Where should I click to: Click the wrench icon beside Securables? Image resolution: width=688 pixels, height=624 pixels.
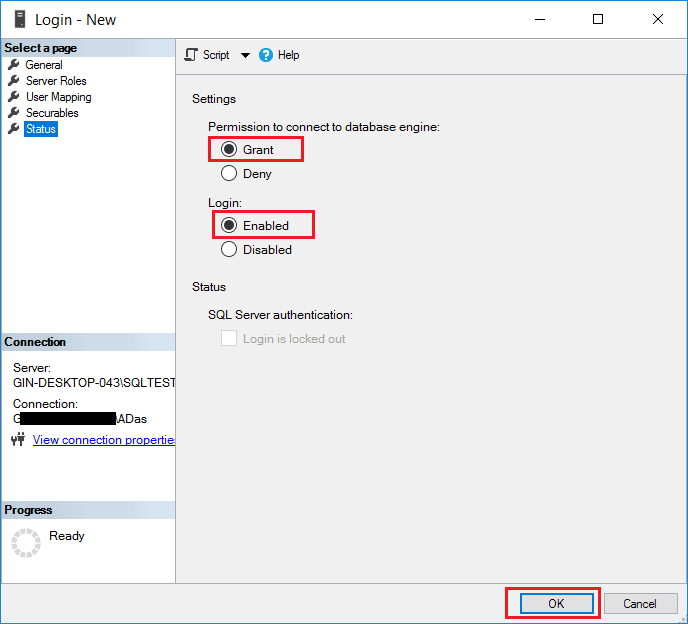[14, 113]
